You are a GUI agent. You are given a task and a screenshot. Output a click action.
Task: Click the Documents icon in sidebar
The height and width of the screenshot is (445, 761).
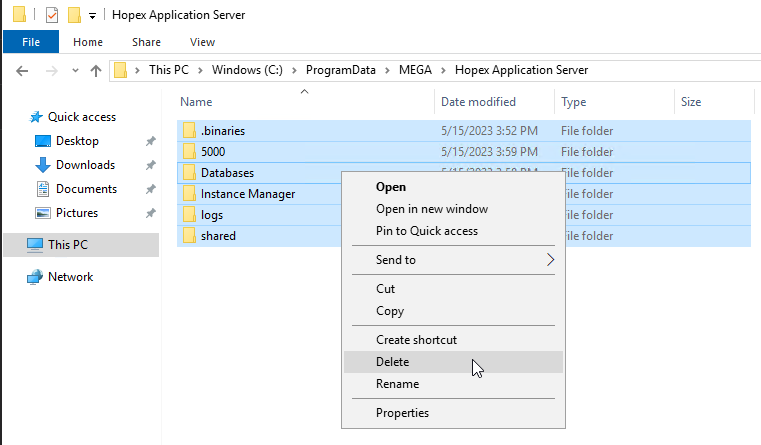pyautogui.click(x=43, y=189)
